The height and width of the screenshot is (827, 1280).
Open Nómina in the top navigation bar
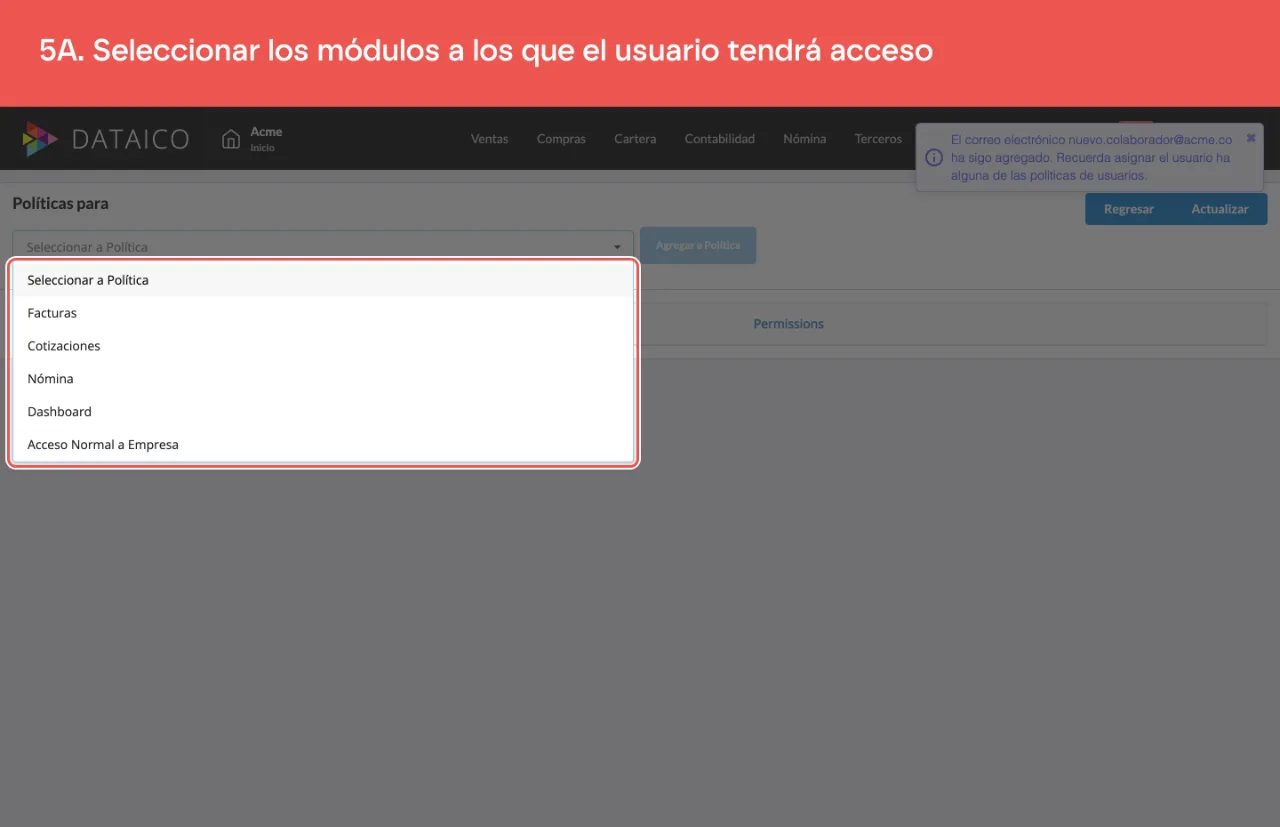coord(805,139)
